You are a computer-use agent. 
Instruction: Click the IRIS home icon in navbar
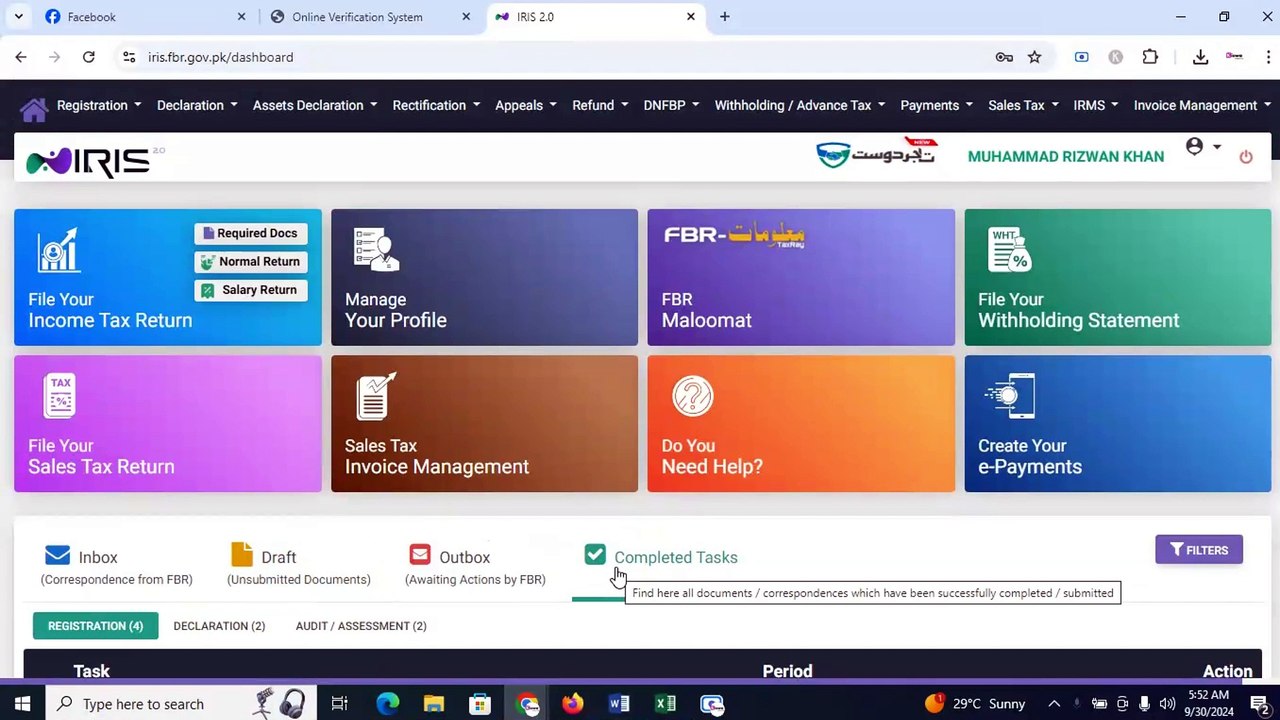(34, 107)
